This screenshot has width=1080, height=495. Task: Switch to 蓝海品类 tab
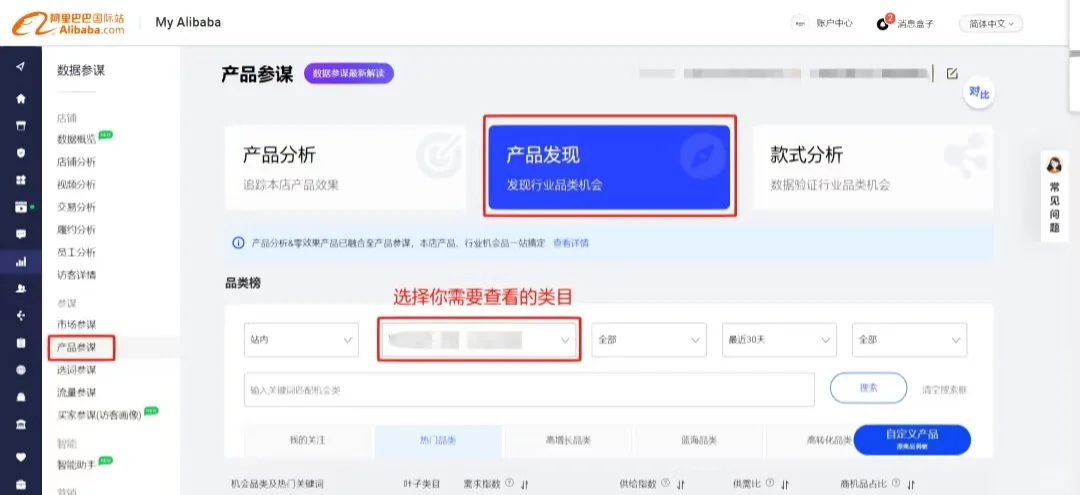coord(698,441)
